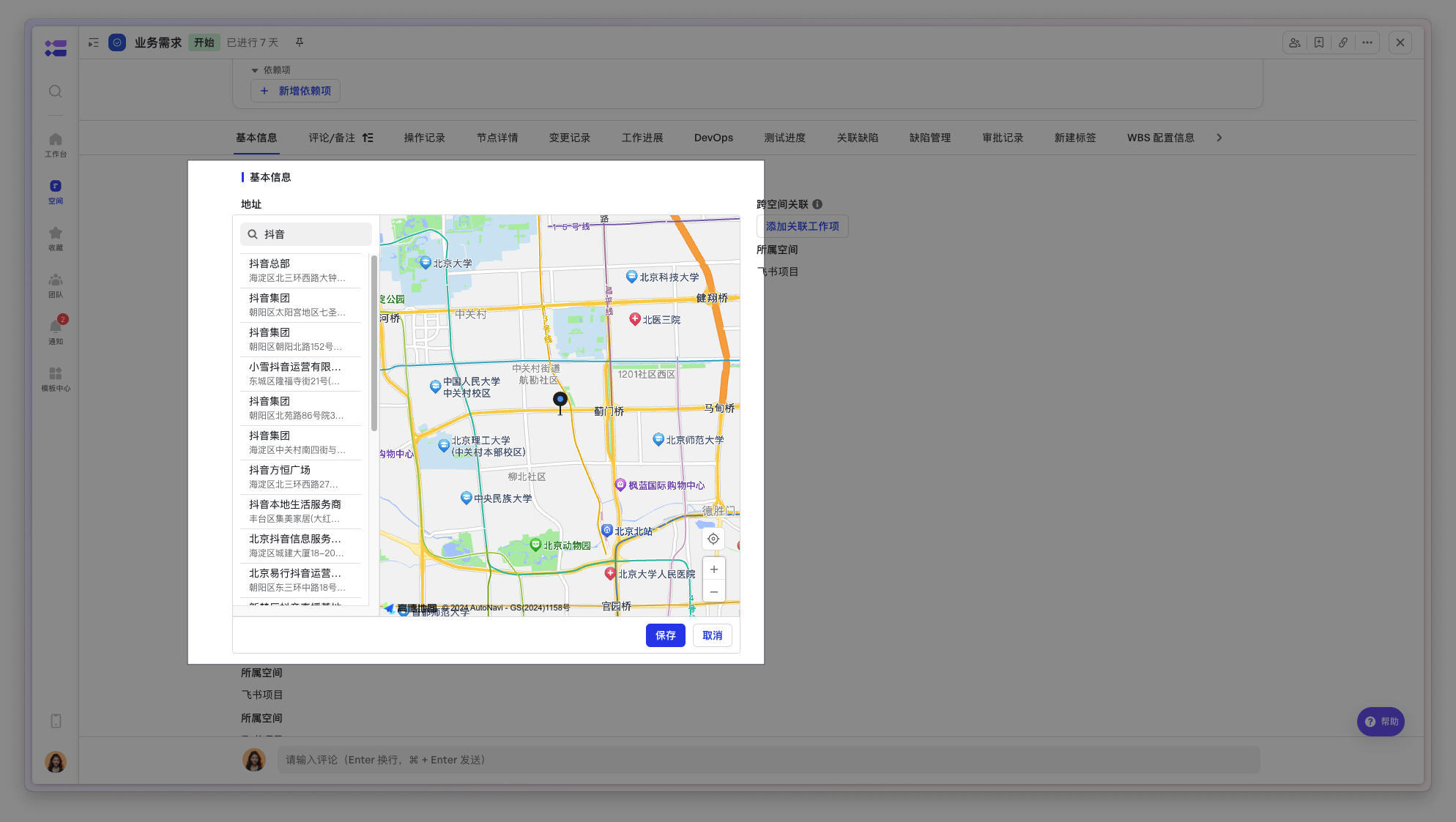
Task: Click the info icon beside 跨空间关联
Action: click(x=817, y=204)
